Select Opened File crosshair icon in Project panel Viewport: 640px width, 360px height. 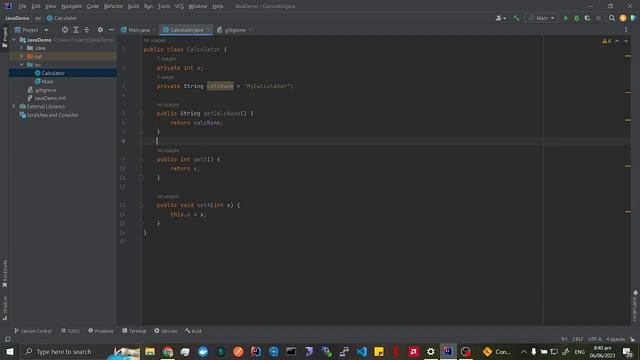(64, 30)
